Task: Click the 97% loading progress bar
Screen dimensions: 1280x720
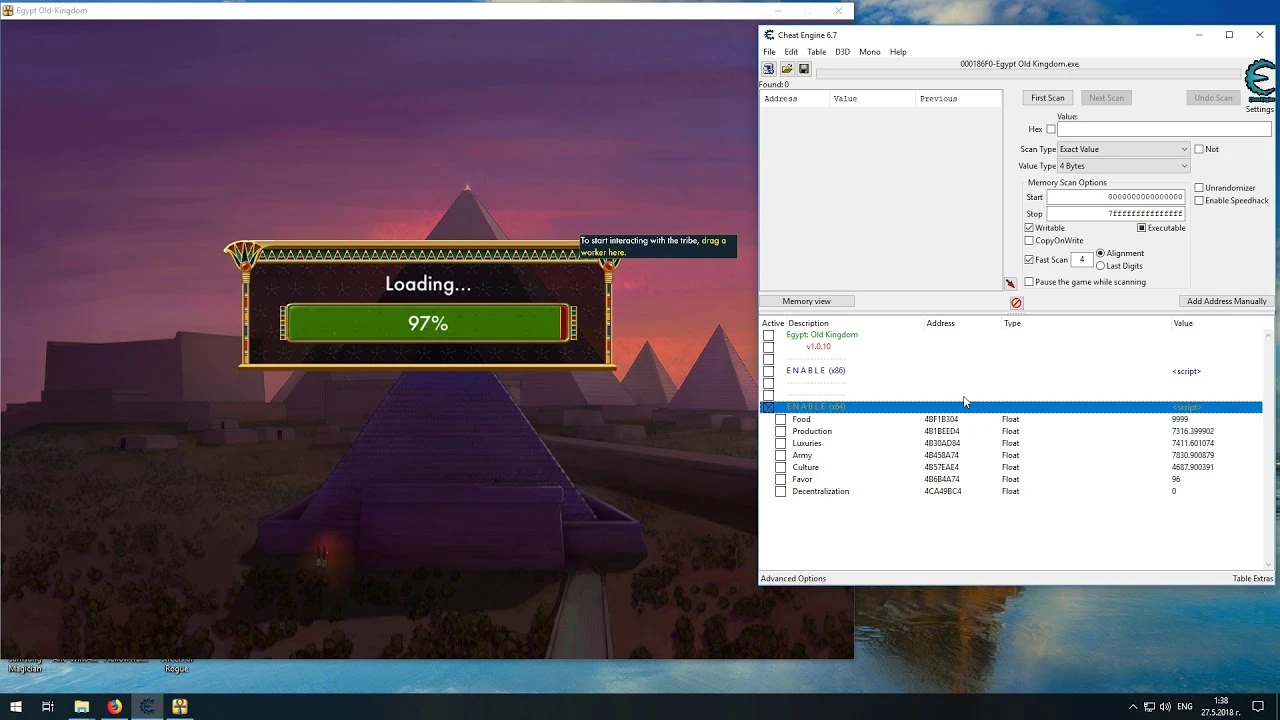Action: (x=427, y=322)
